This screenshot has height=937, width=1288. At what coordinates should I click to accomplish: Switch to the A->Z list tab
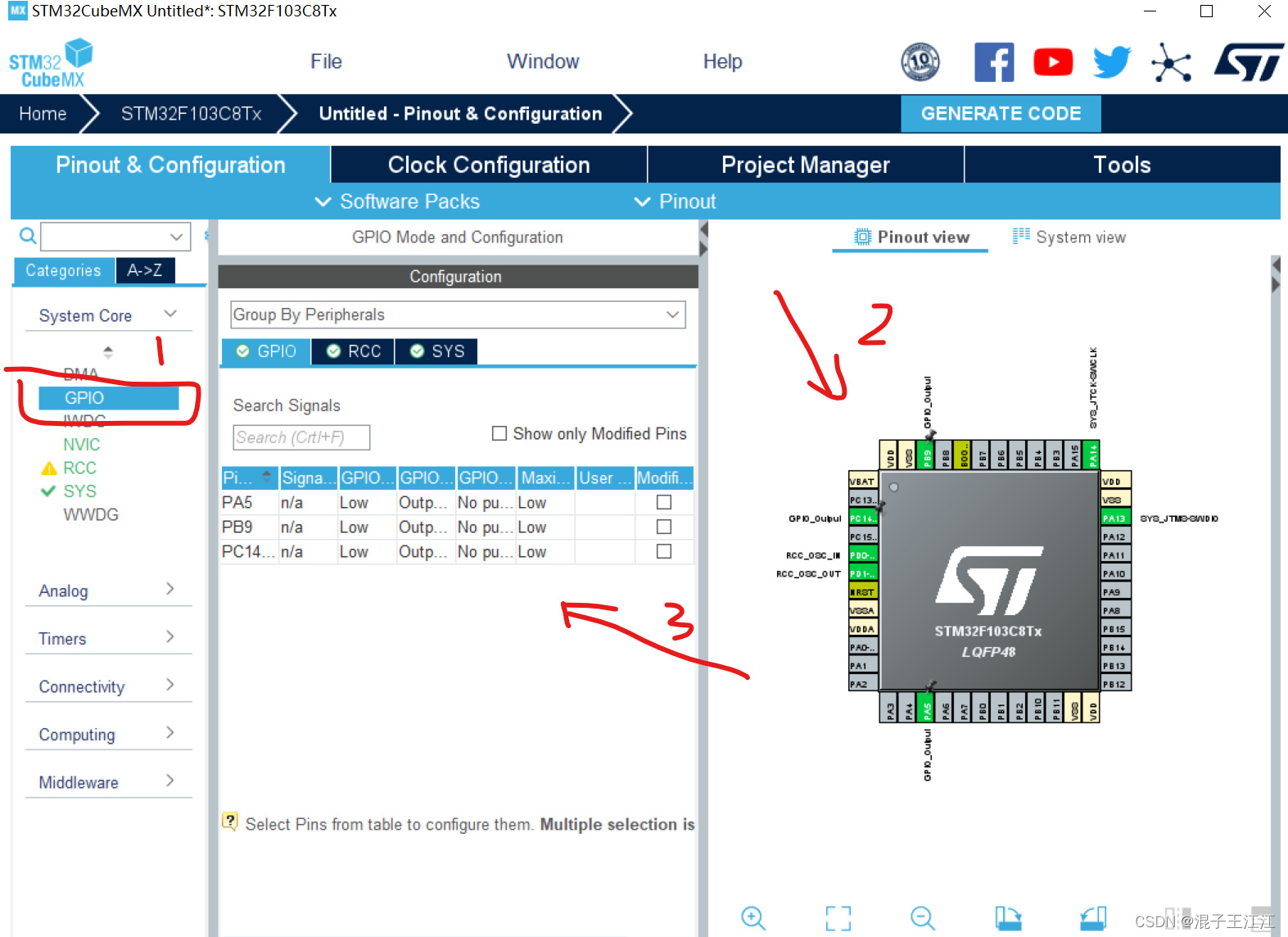[x=145, y=270]
